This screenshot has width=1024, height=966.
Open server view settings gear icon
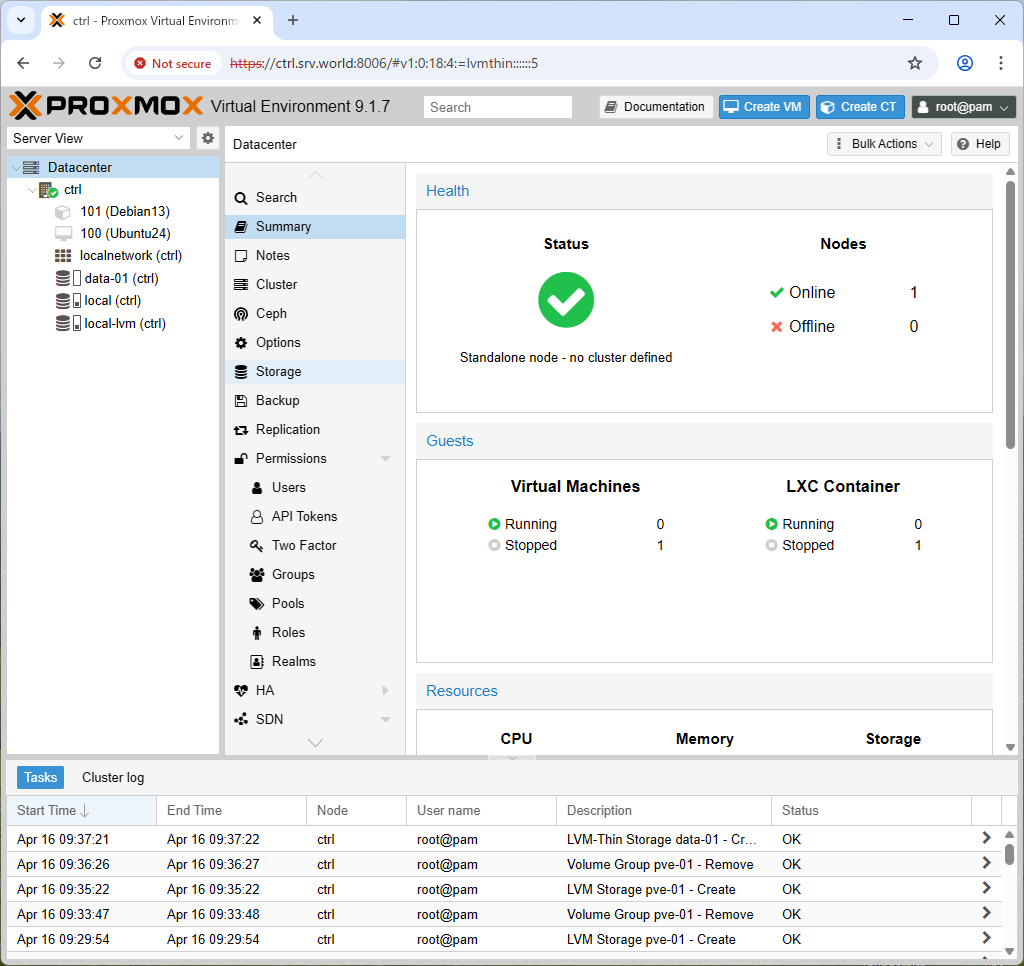click(208, 138)
